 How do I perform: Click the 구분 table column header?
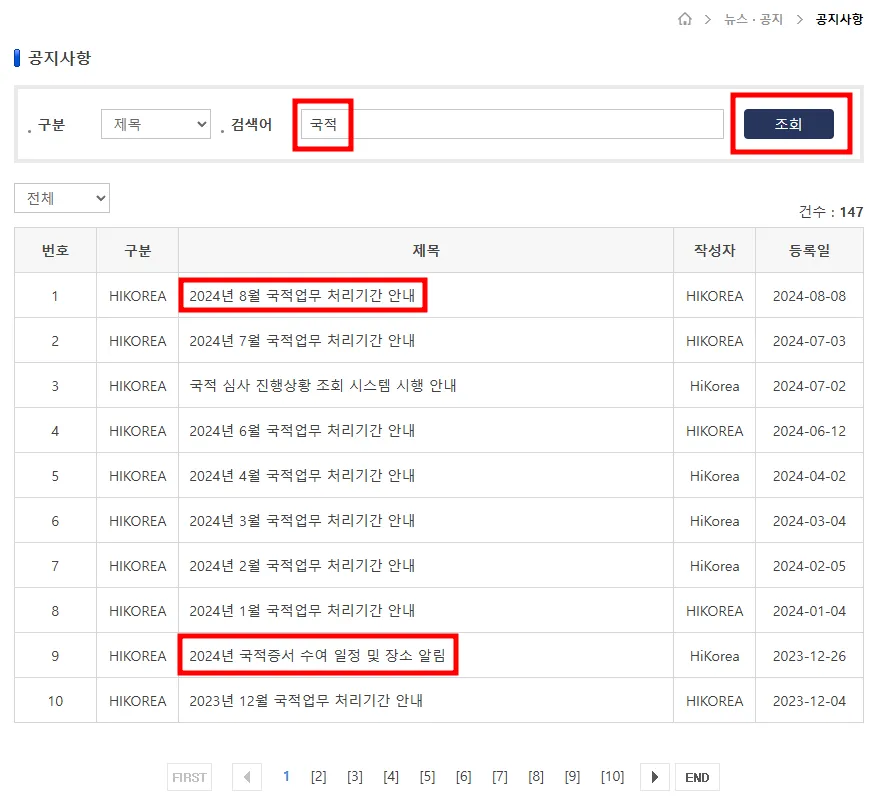[x=138, y=250]
